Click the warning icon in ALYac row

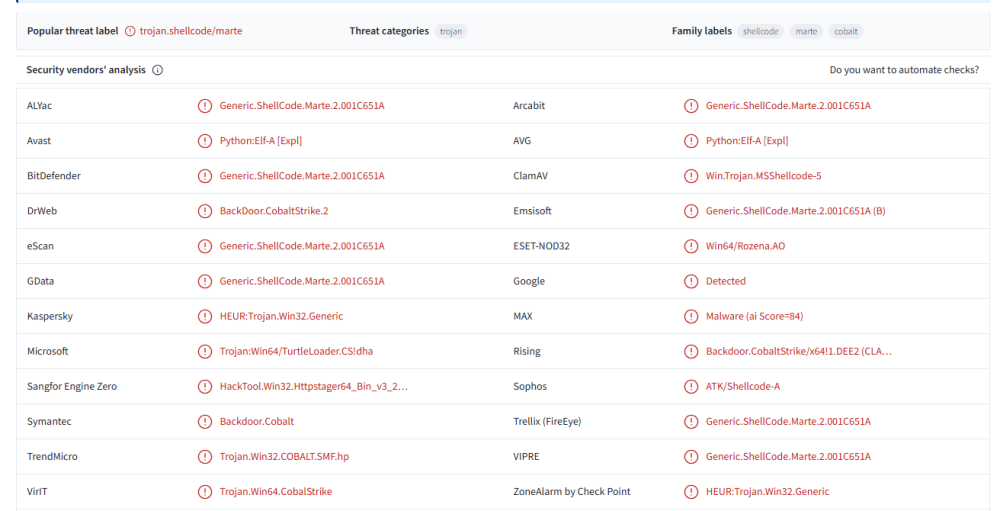click(x=205, y=106)
